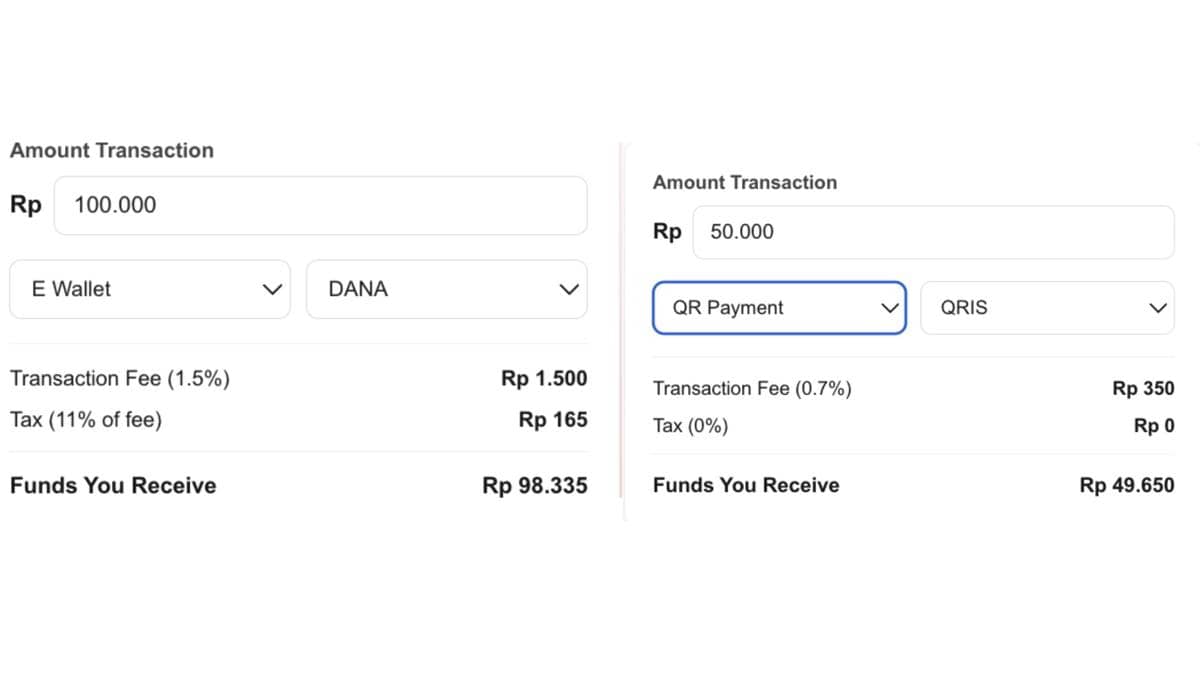Click the 50.000 amount input field
This screenshot has width=1200, height=675.
point(932,232)
